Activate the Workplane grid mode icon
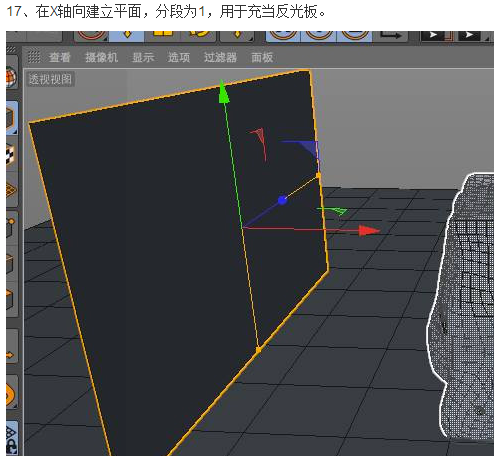This screenshot has width=494, height=456. (11, 190)
